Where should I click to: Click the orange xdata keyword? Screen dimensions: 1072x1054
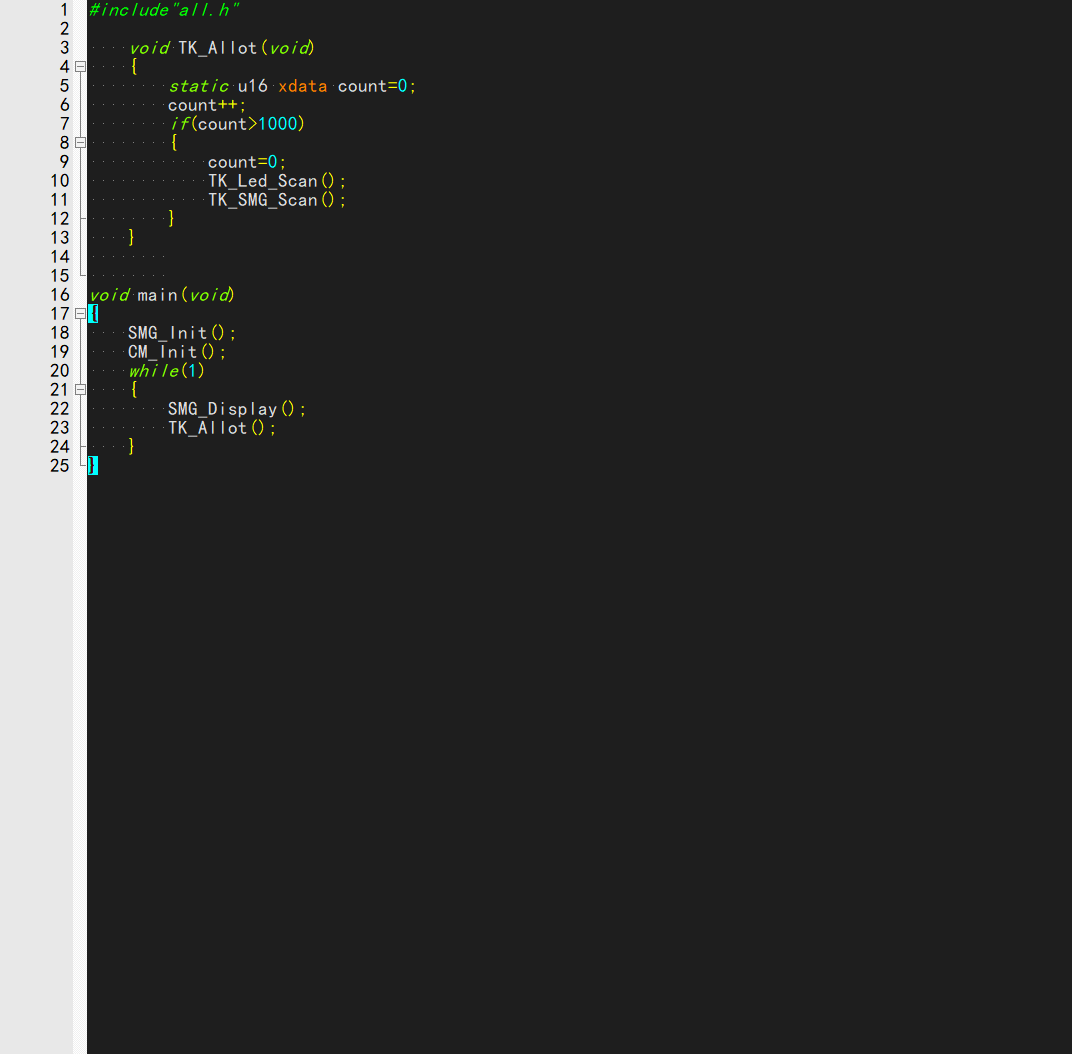click(302, 86)
